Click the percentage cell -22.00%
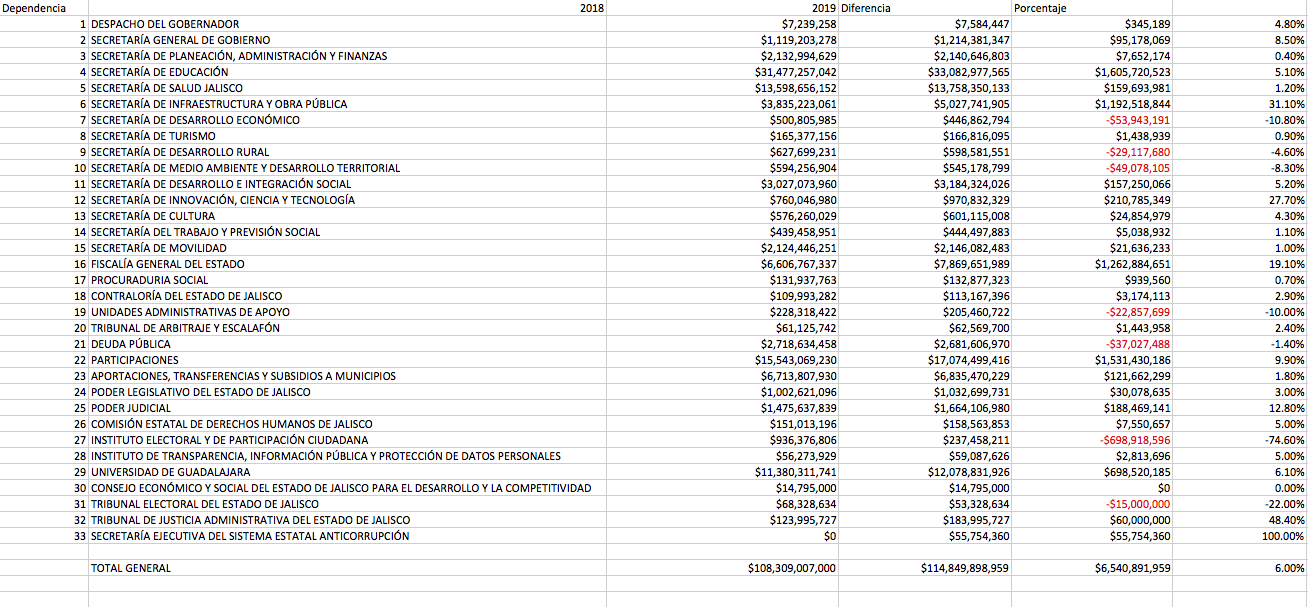The image size is (1308, 607). pyautogui.click(x=1240, y=504)
